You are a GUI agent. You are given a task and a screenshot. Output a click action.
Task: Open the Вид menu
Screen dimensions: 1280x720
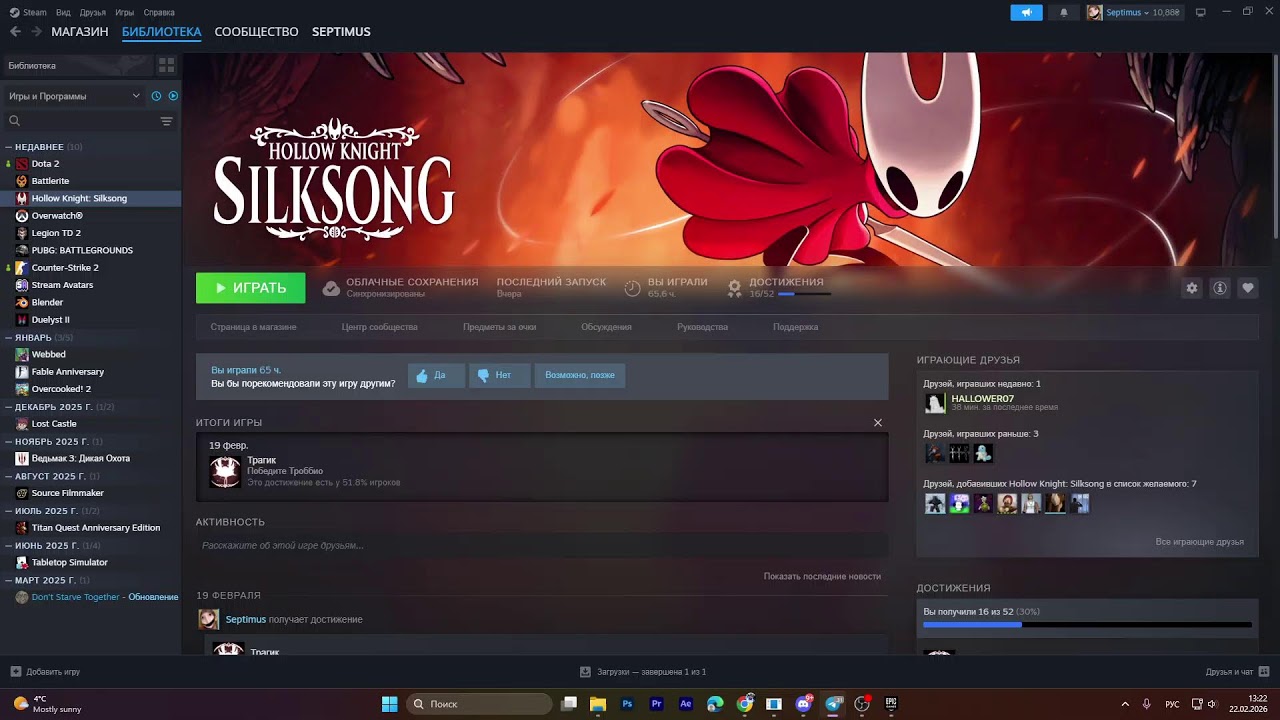point(63,12)
